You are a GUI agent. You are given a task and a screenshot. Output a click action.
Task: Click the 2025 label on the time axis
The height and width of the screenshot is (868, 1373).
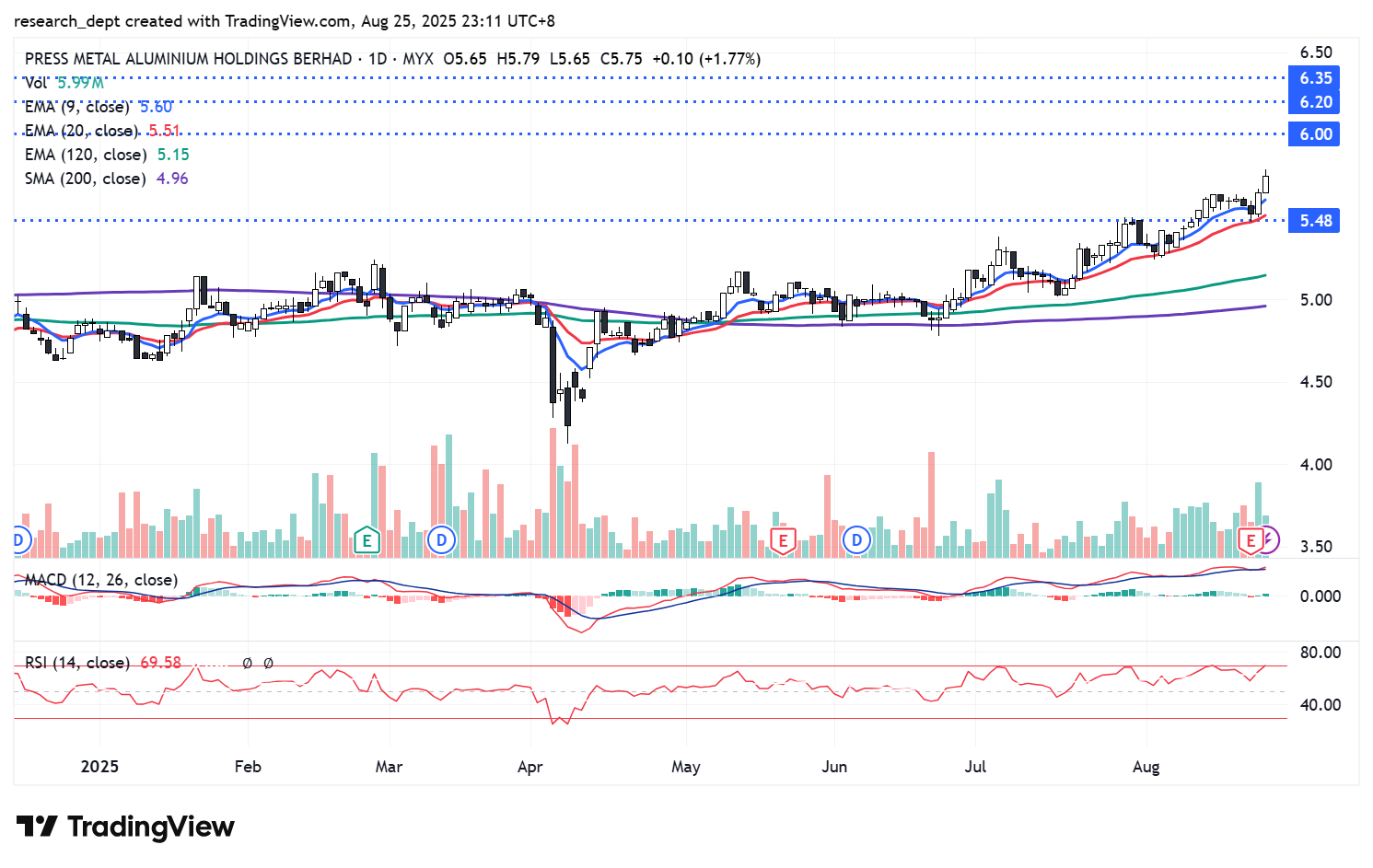pyautogui.click(x=99, y=767)
